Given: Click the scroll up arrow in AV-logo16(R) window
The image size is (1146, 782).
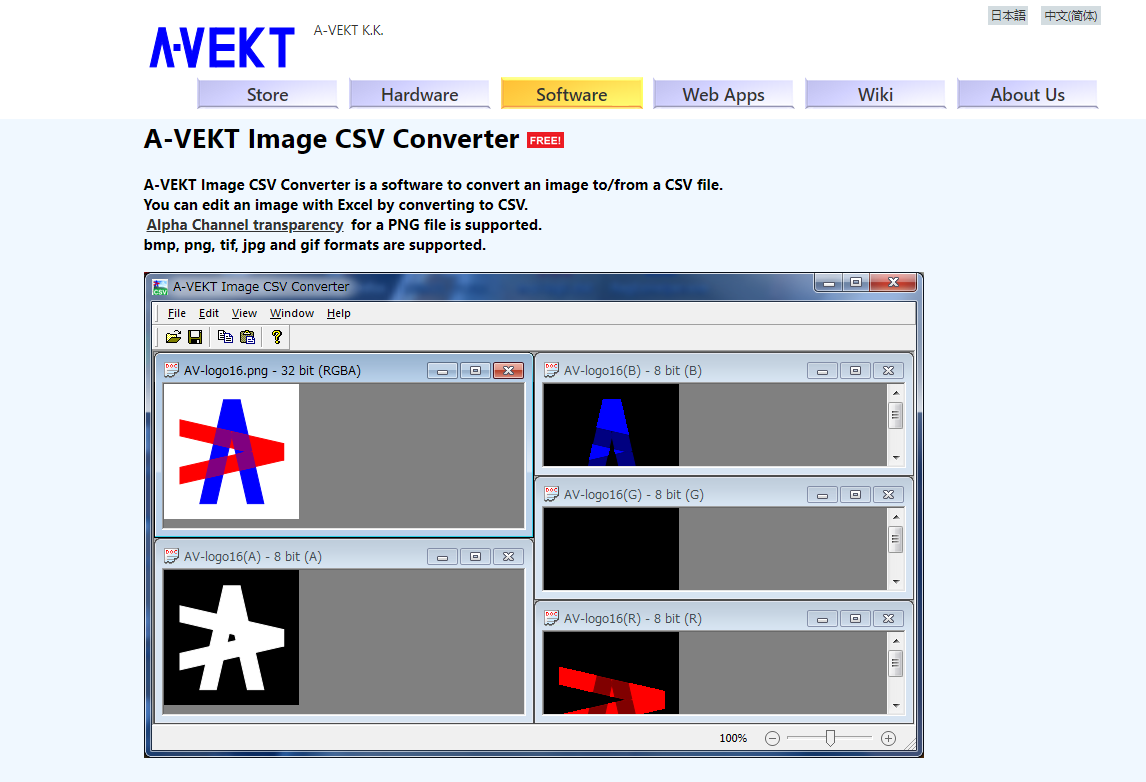Looking at the screenshot, I should [x=896, y=641].
